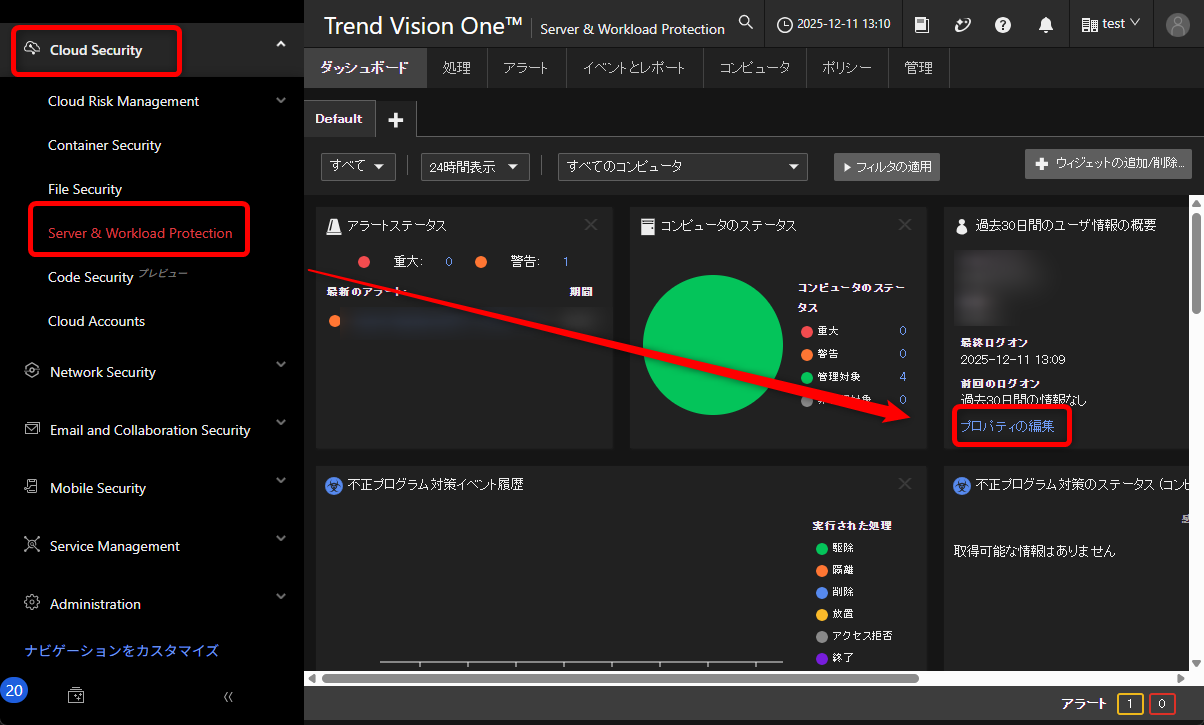The image size is (1204, 725).
Task: Click the Mobile Security phone icon
Action: click(x=31, y=487)
